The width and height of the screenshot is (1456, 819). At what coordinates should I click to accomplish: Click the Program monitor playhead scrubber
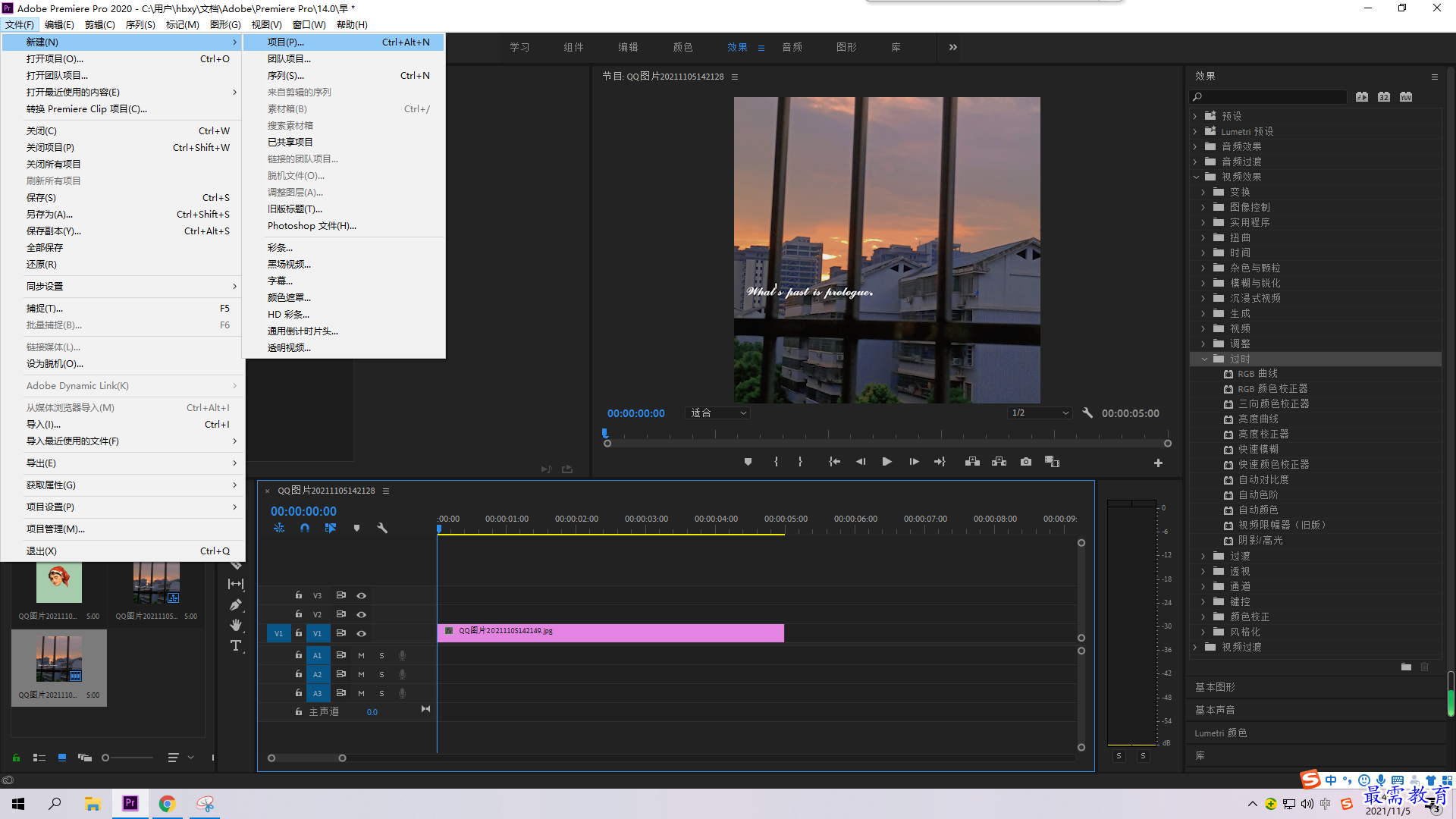605,433
